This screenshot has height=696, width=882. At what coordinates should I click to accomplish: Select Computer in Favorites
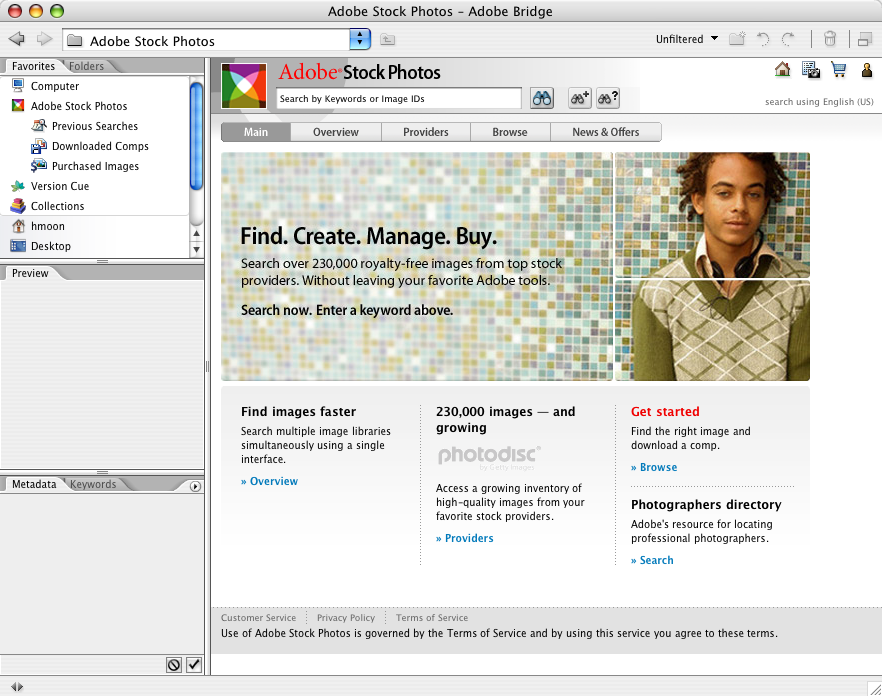55,86
